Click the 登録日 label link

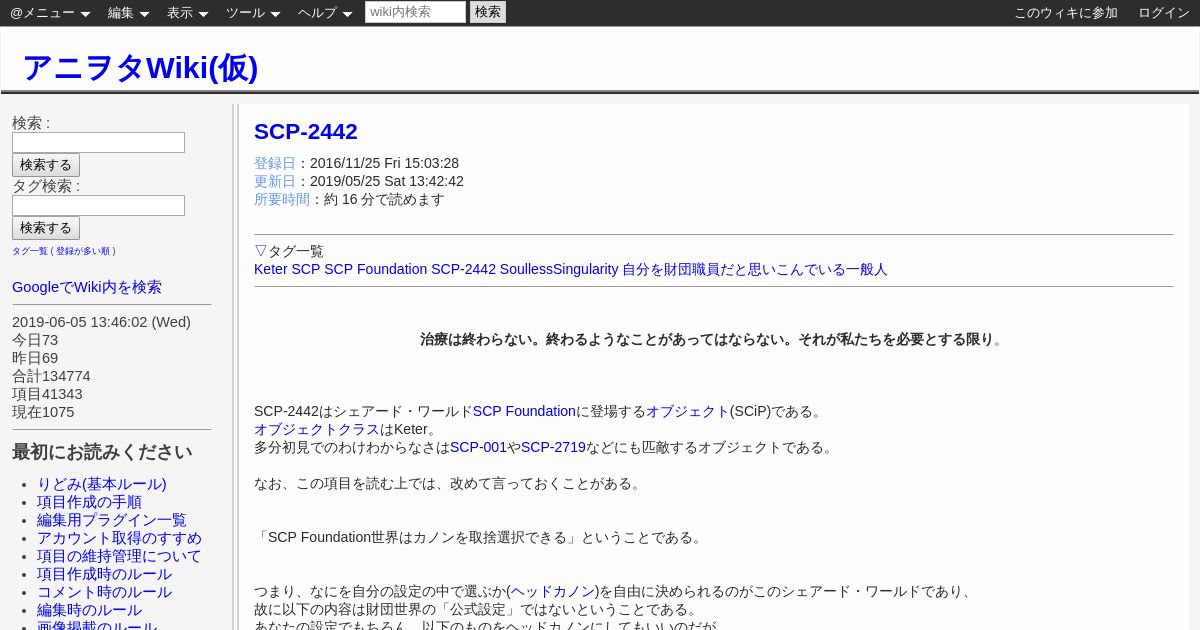[x=275, y=163]
